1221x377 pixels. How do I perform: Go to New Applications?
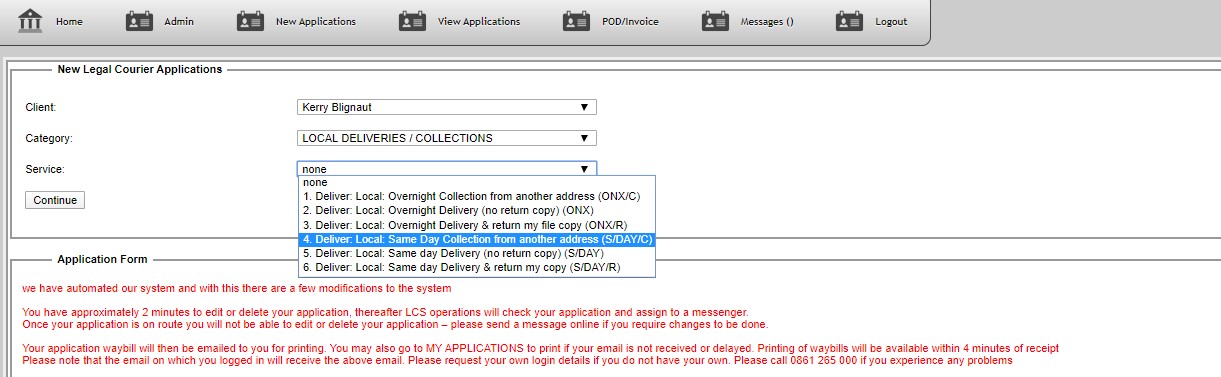coord(315,21)
